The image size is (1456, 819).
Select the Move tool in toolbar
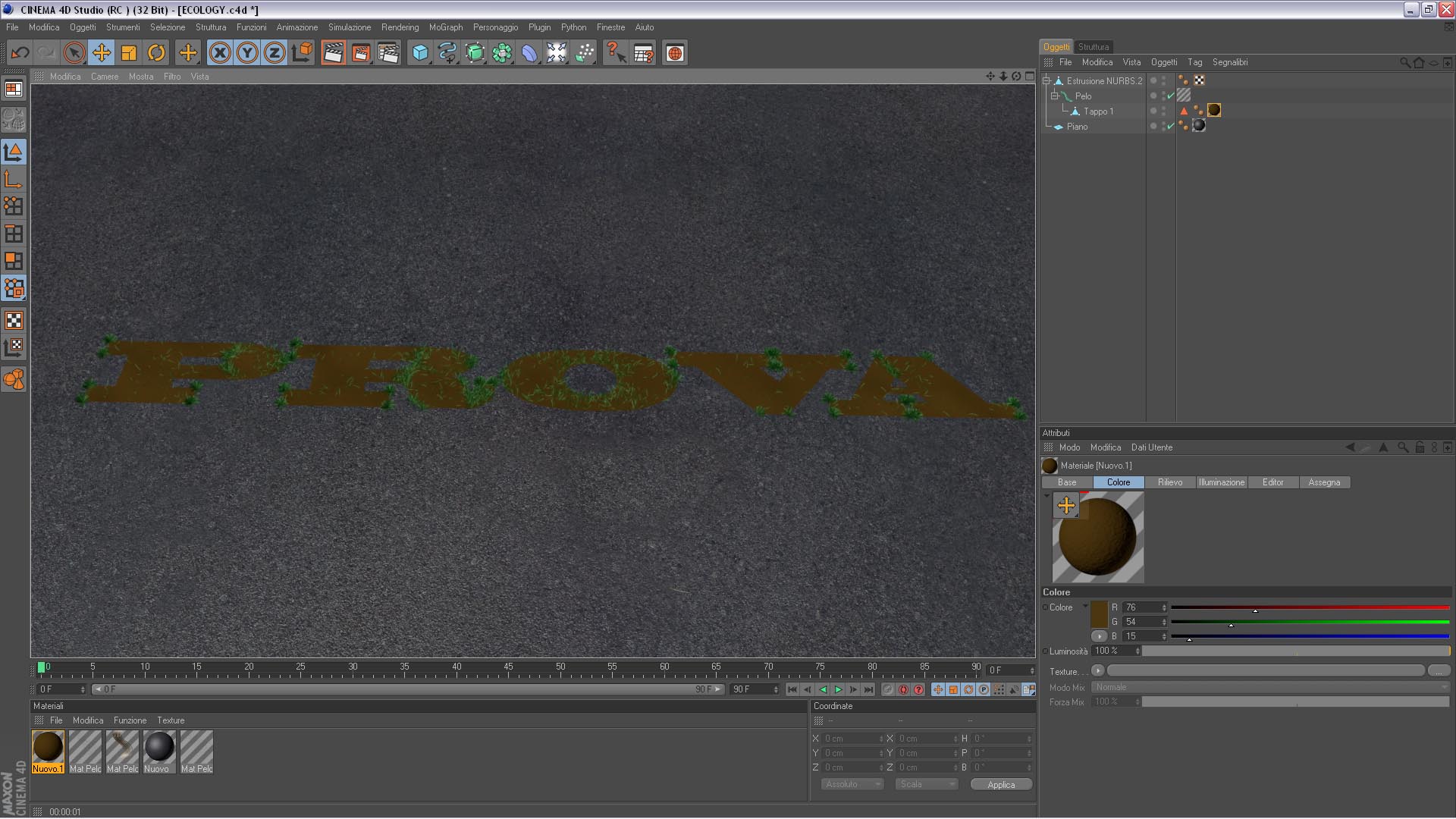coord(102,53)
